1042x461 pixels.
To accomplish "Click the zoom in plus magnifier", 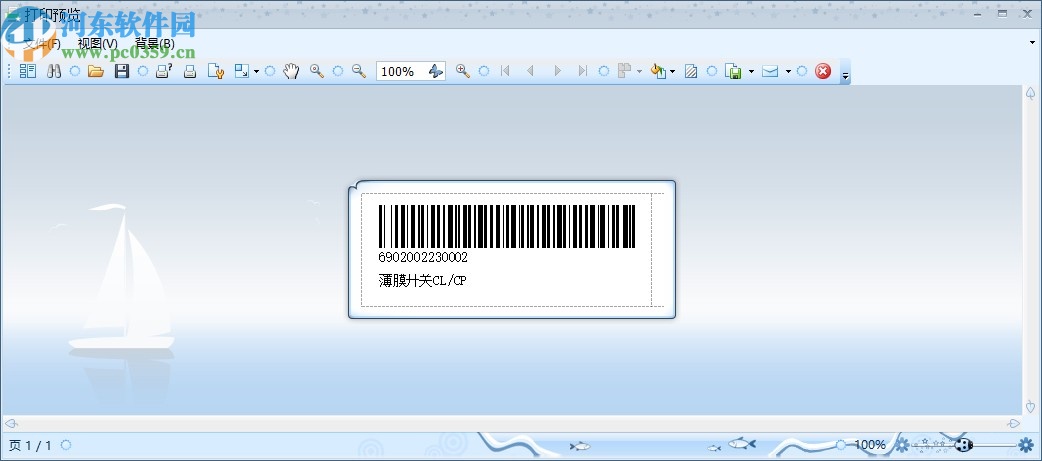I will (x=463, y=71).
